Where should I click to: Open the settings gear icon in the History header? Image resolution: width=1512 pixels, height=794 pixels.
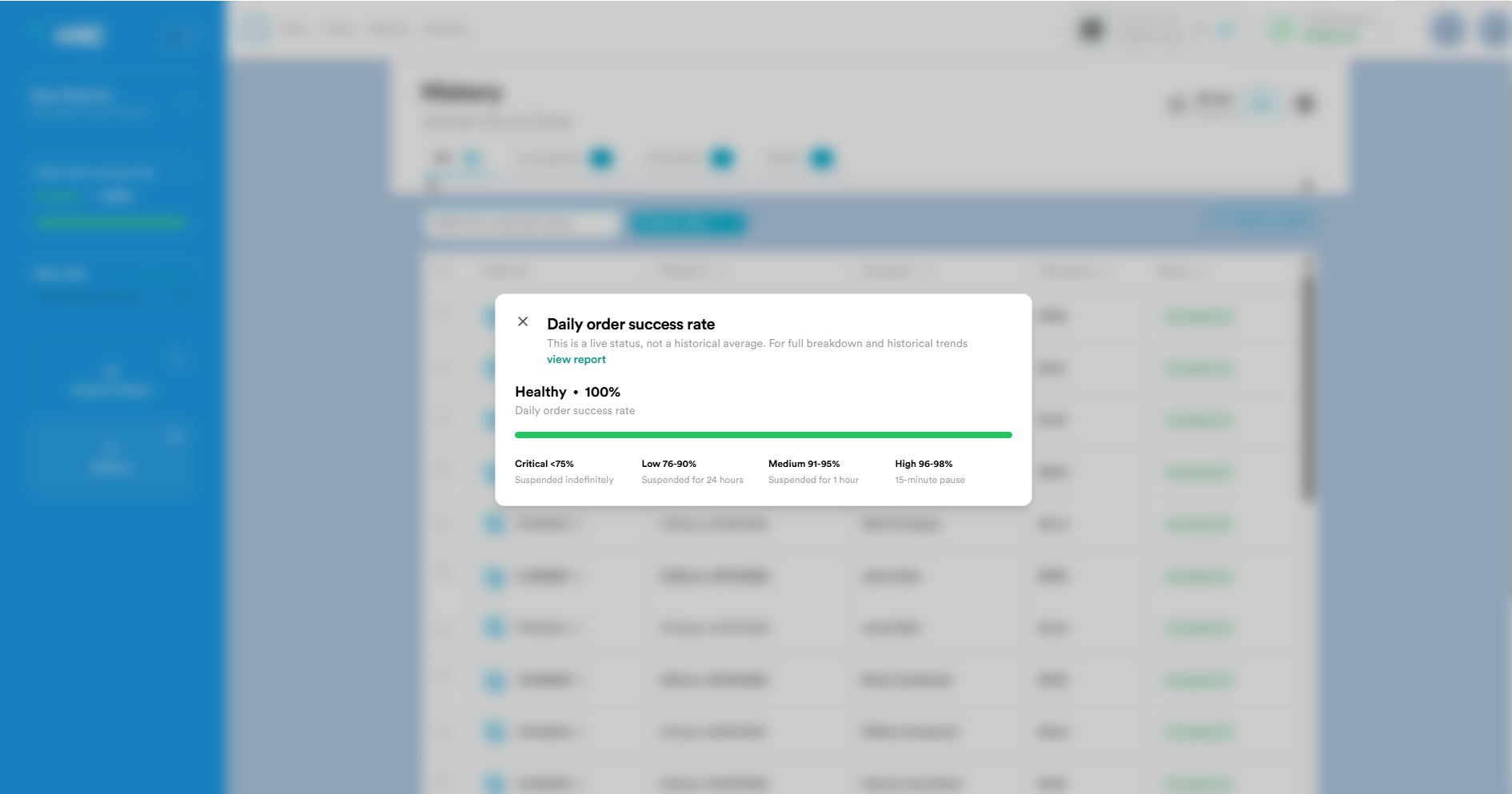1303,103
